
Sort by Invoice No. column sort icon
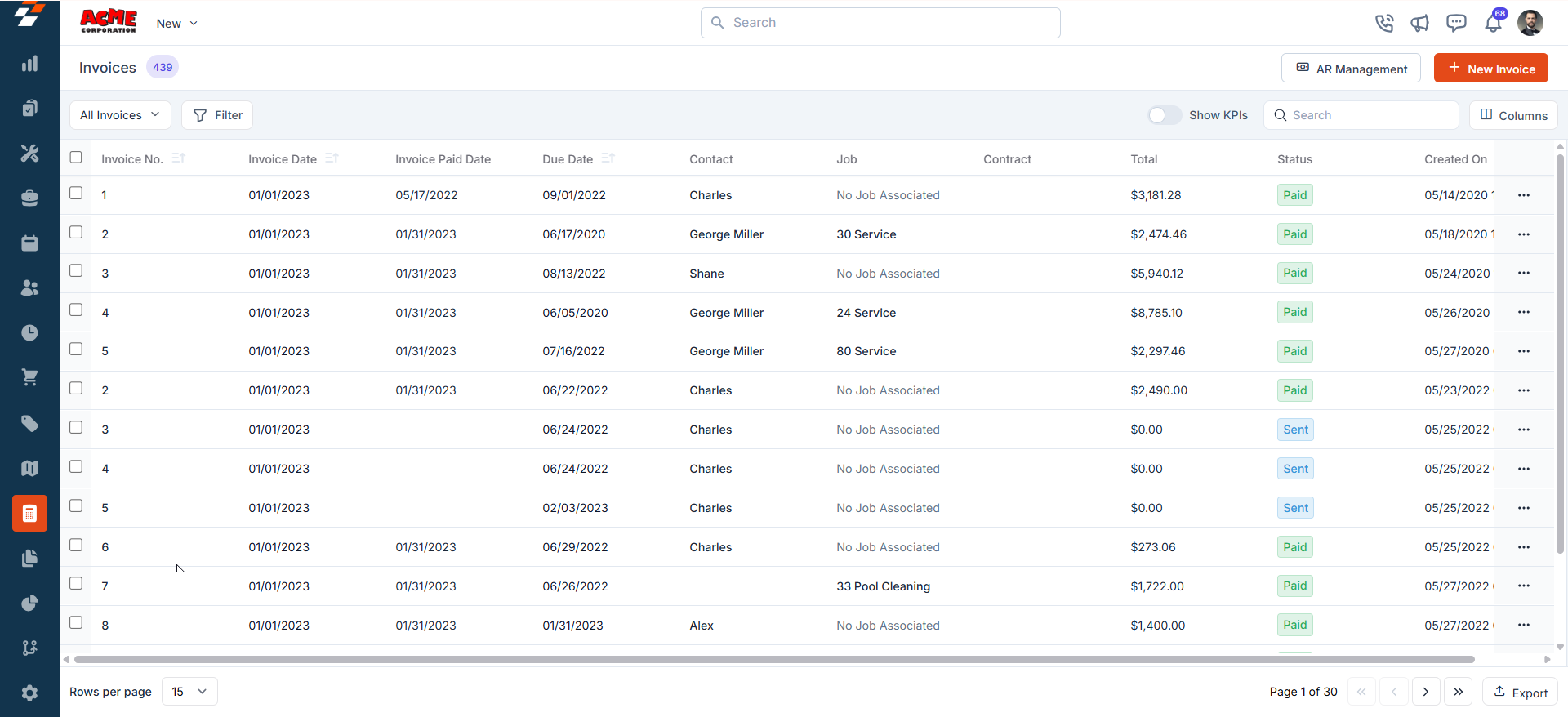tap(179, 158)
